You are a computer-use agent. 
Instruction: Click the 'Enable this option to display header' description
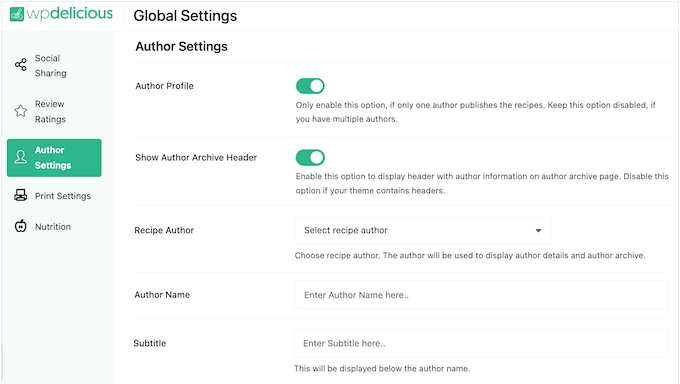coord(482,184)
